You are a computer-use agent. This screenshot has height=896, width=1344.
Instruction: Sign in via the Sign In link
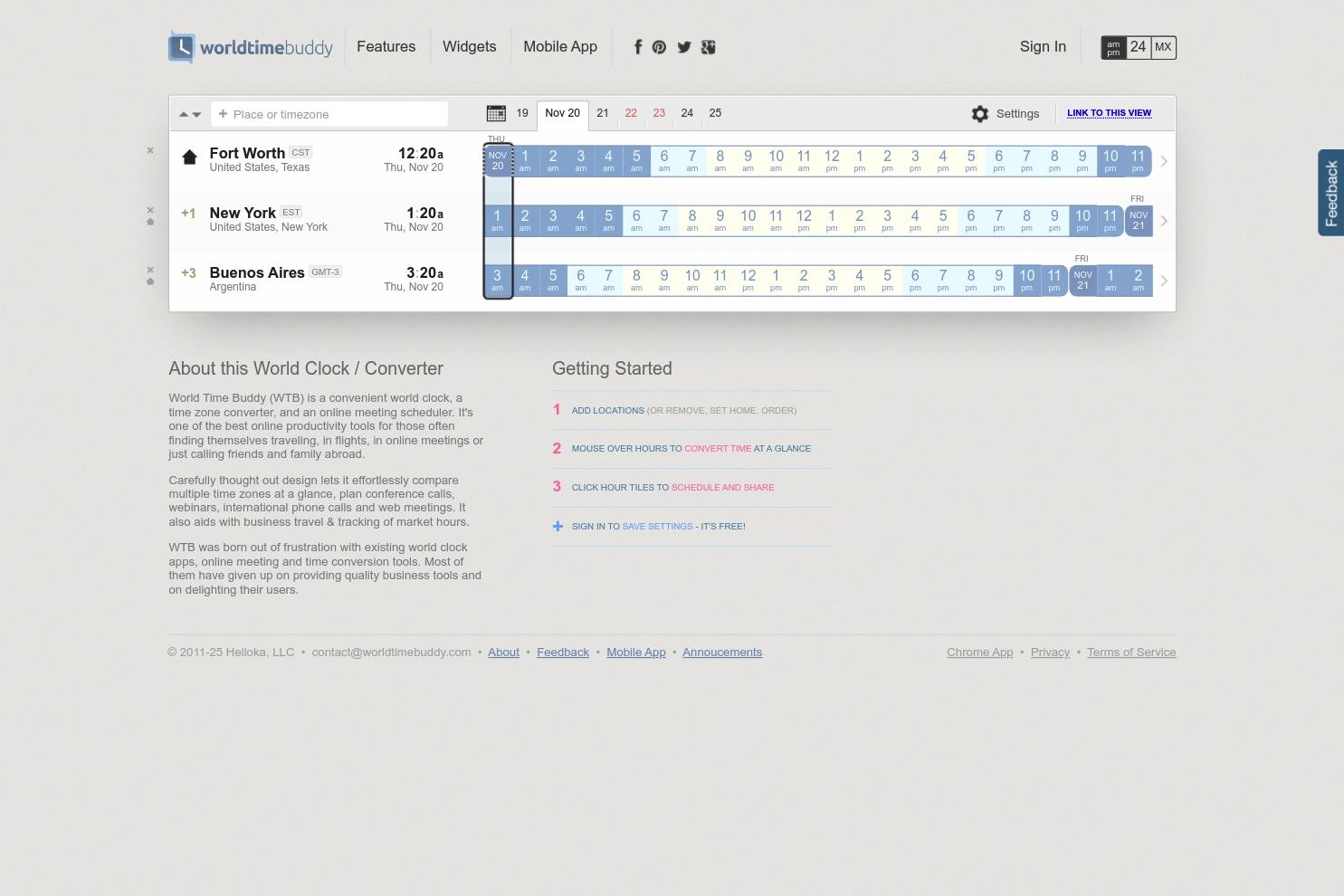click(1043, 47)
